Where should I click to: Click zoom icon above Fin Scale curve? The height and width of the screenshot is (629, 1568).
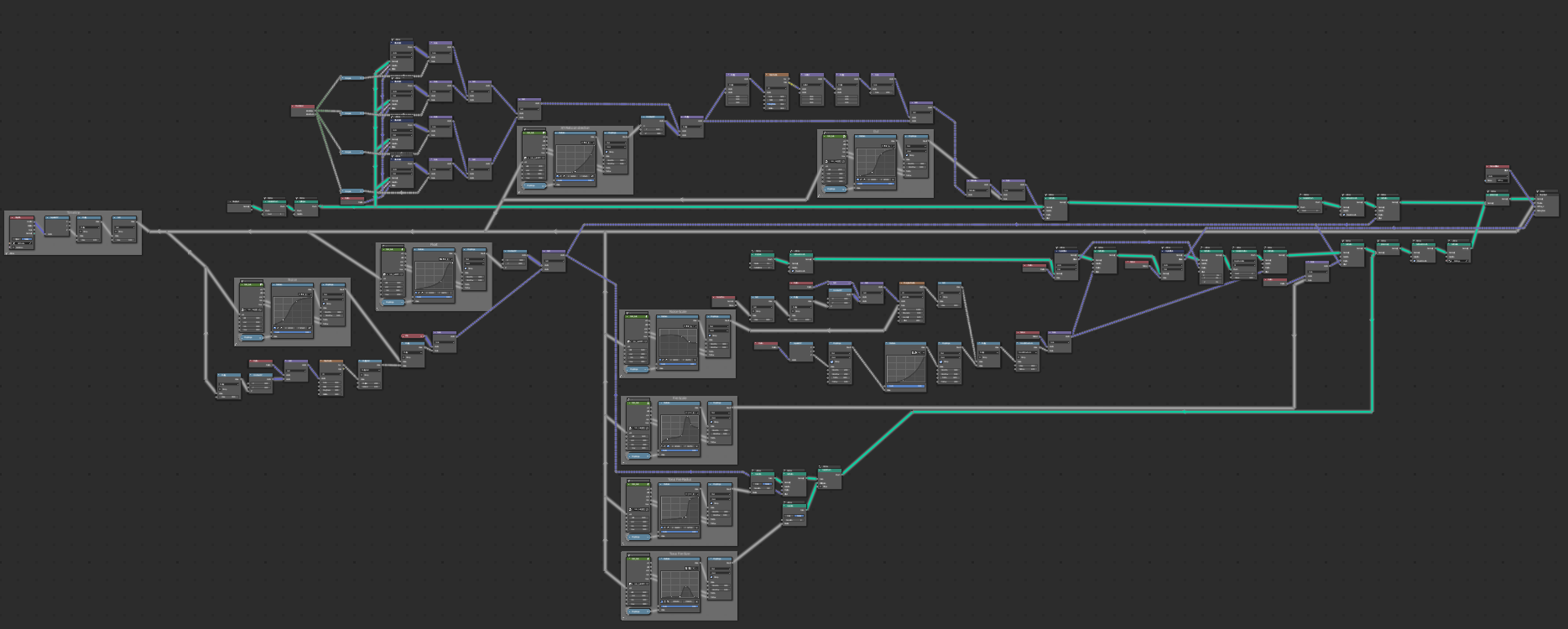click(x=685, y=413)
